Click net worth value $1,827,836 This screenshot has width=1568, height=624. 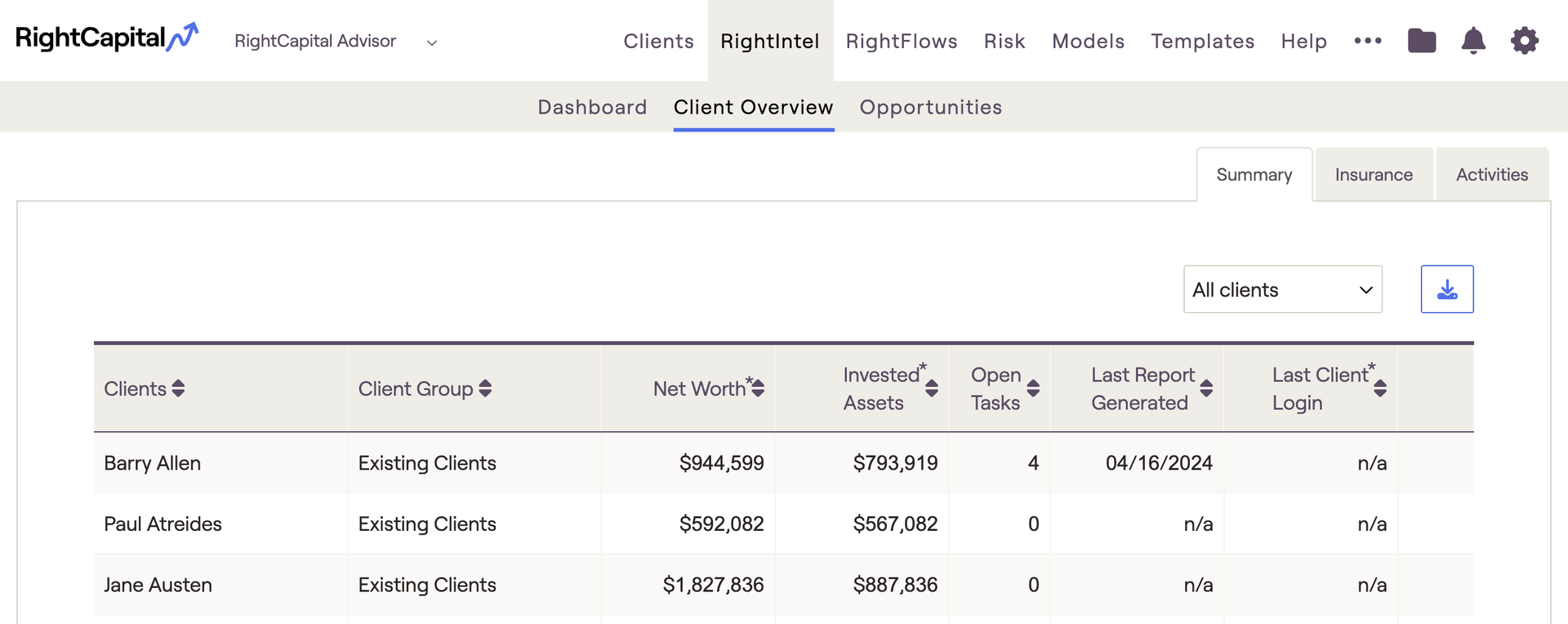click(x=714, y=585)
